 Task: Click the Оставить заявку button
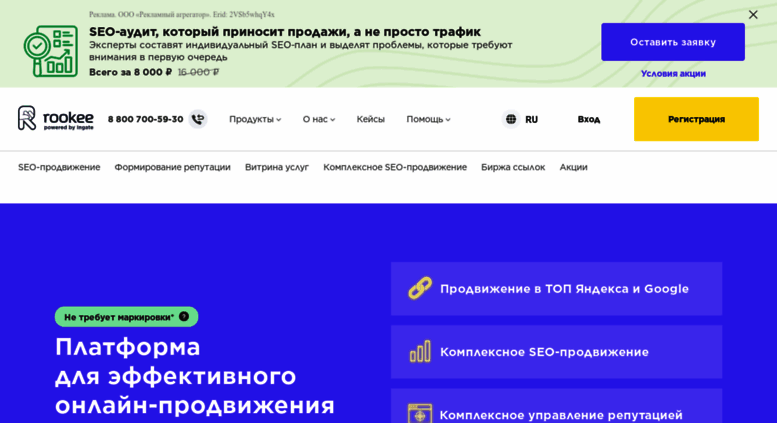tap(672, 42)
